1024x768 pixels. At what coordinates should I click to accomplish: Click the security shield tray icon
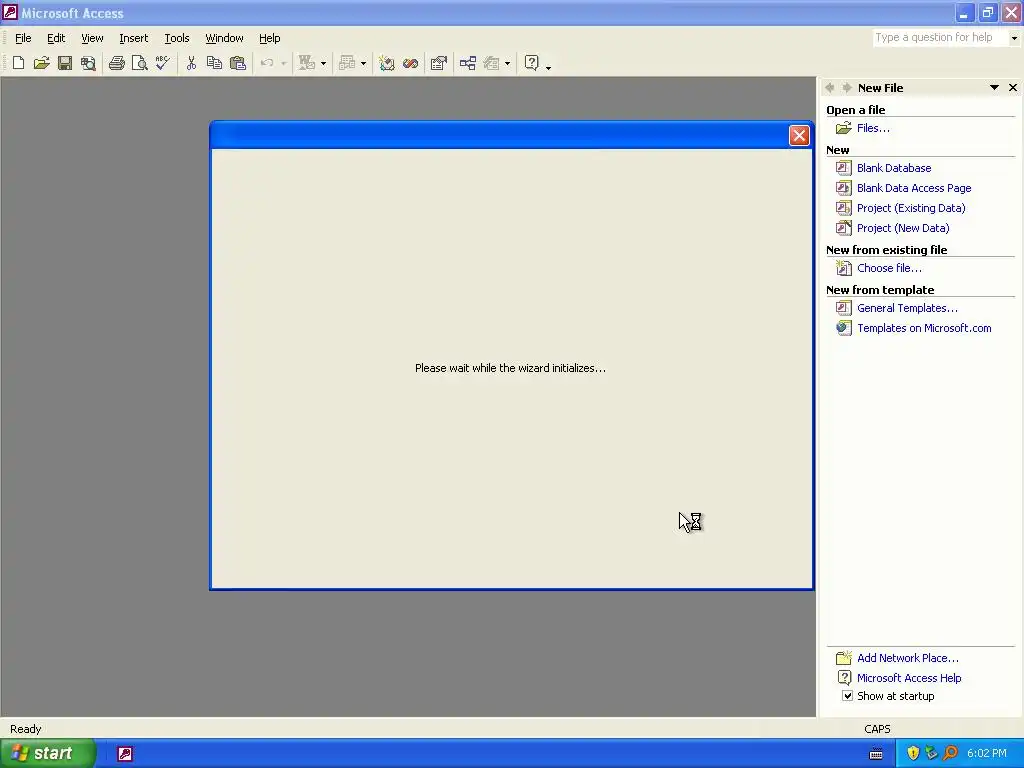coord(913,753)
